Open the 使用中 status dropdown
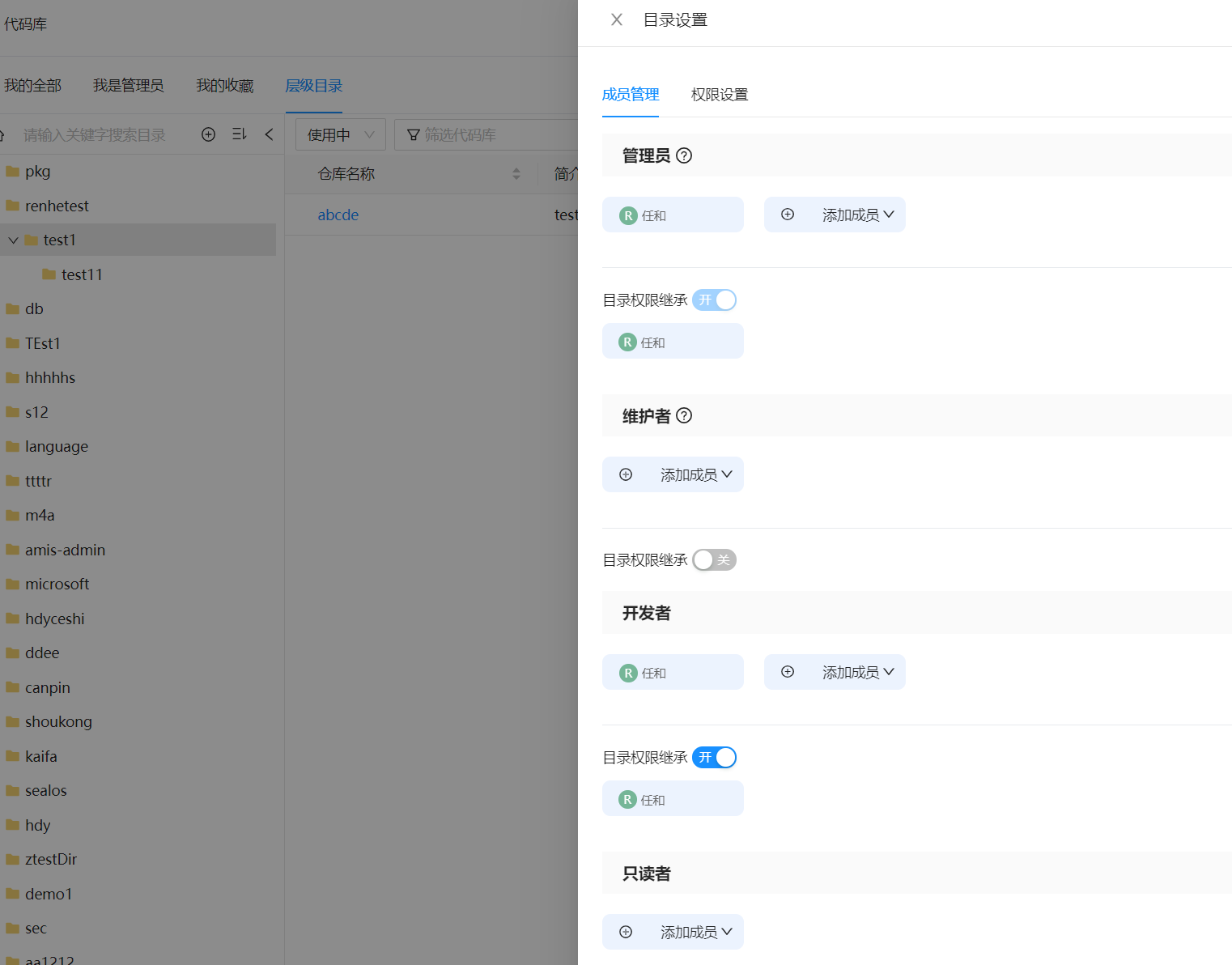 339,134
